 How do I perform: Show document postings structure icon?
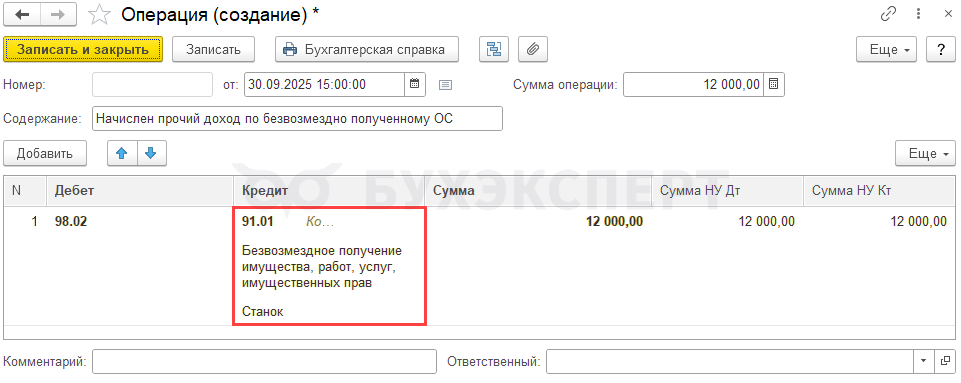point(494,50)
